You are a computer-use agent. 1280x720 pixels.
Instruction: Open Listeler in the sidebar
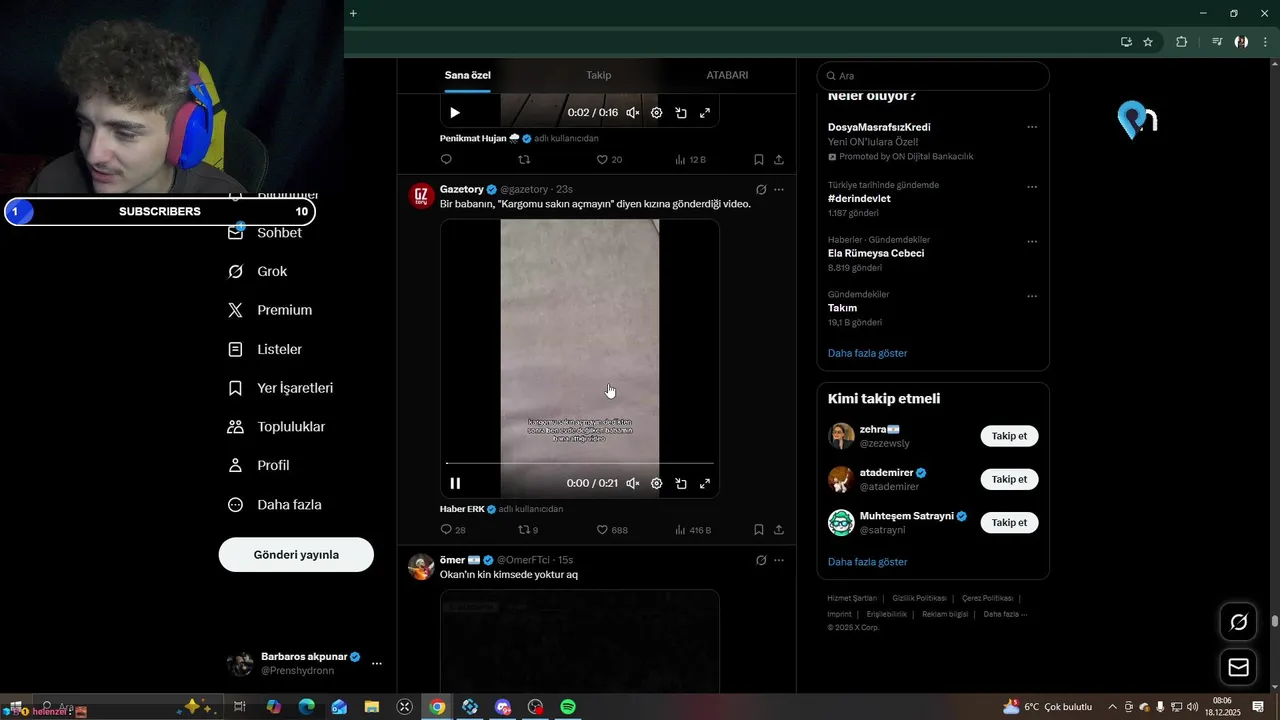tap(266, 349)
